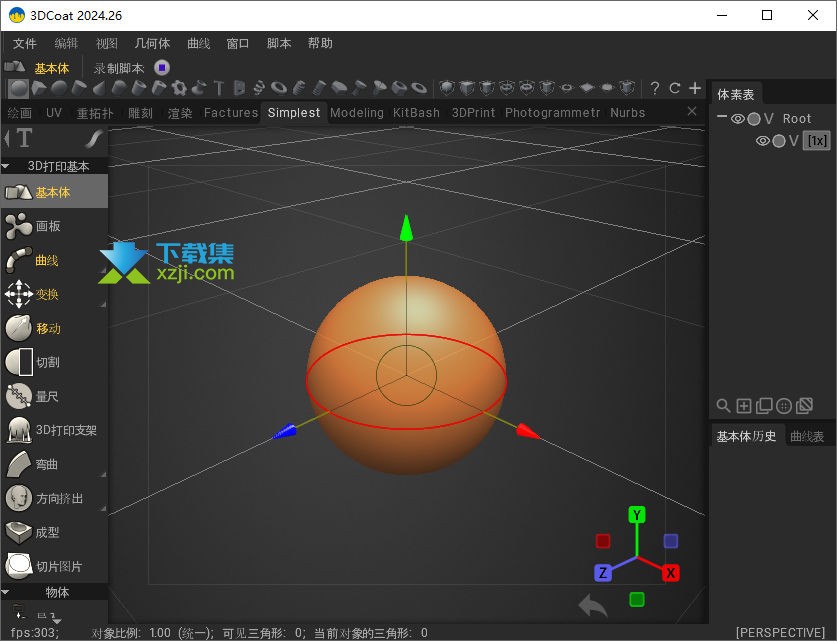
Task: Expand the 变换 tool submenu triangle
Action: pos(104,304)
